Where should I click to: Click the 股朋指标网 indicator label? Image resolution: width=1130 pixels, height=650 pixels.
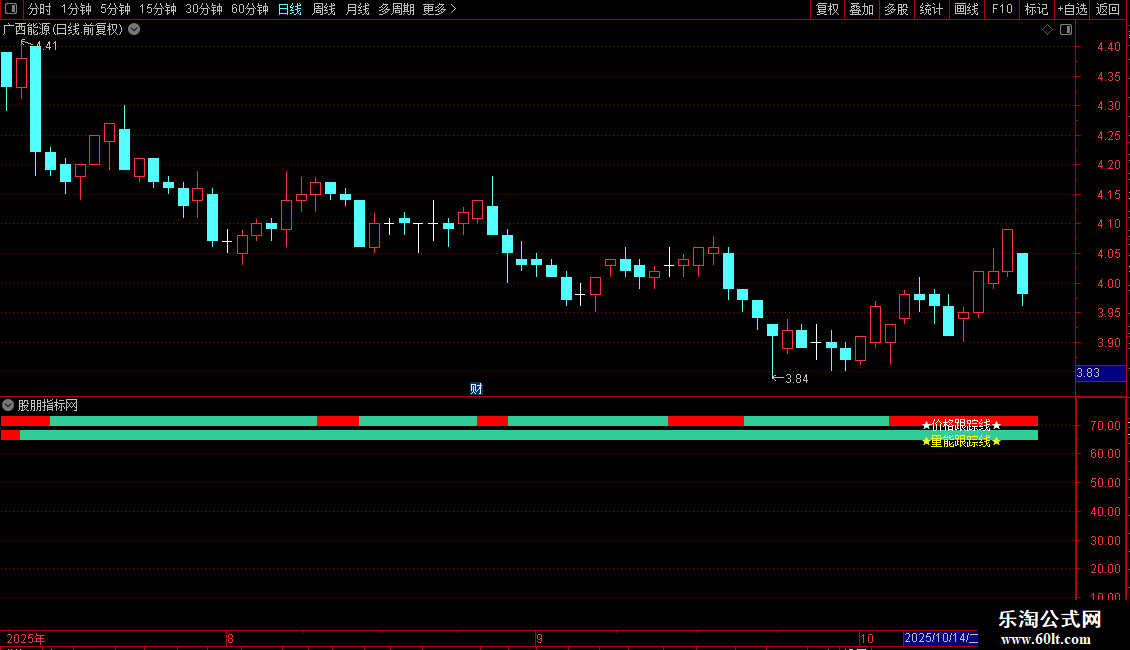point(48,406)
